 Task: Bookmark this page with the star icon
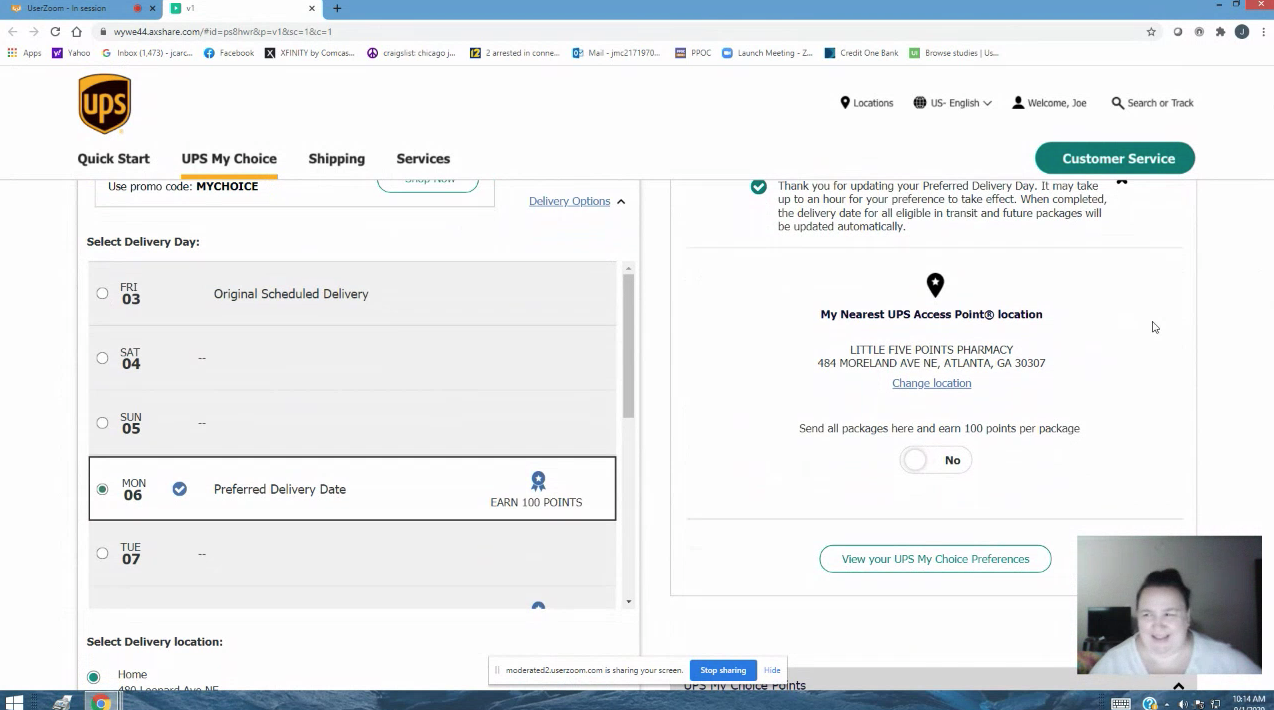(x=1151, y=32)
